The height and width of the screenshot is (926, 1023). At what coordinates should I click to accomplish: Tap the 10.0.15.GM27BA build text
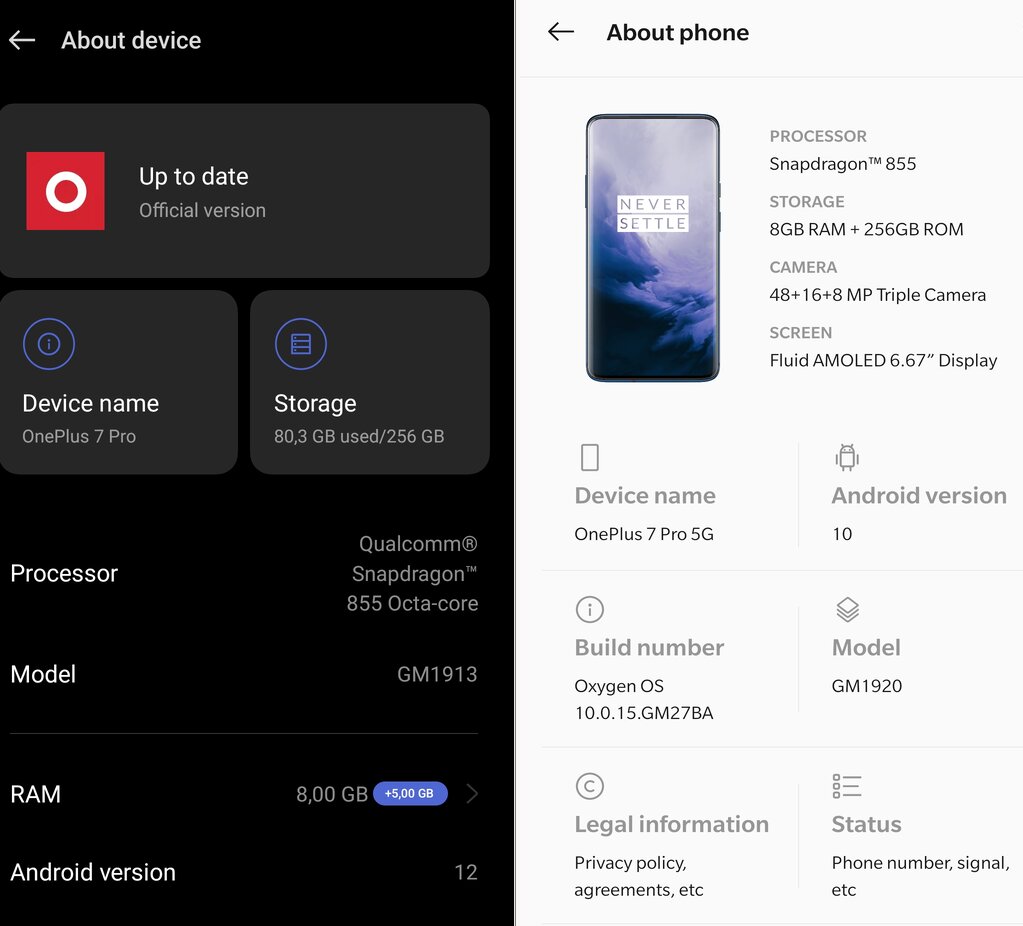click(x=644, y=713)
